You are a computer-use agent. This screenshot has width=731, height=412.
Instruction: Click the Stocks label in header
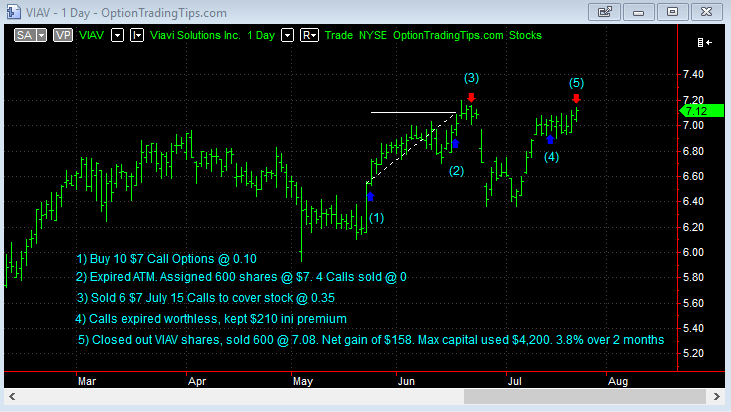click(525, 35)
